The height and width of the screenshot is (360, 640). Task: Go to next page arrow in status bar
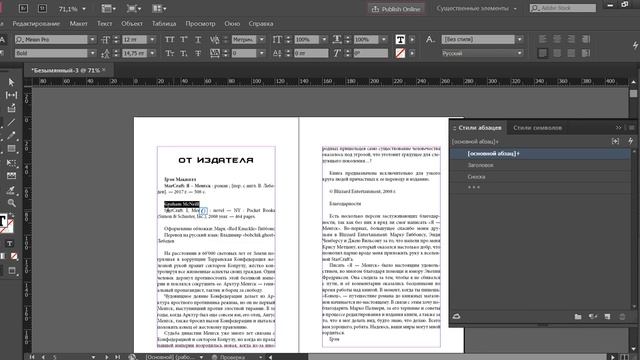(x=107, y=357)
